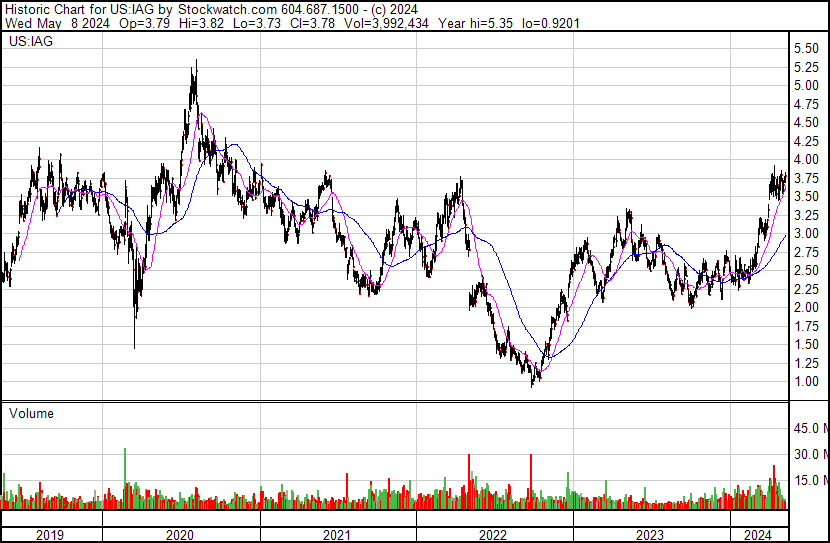Viewport: 830px width, 543px height.
Task: Click the 3.00 price axis label
Action: (x=807, y=233)
